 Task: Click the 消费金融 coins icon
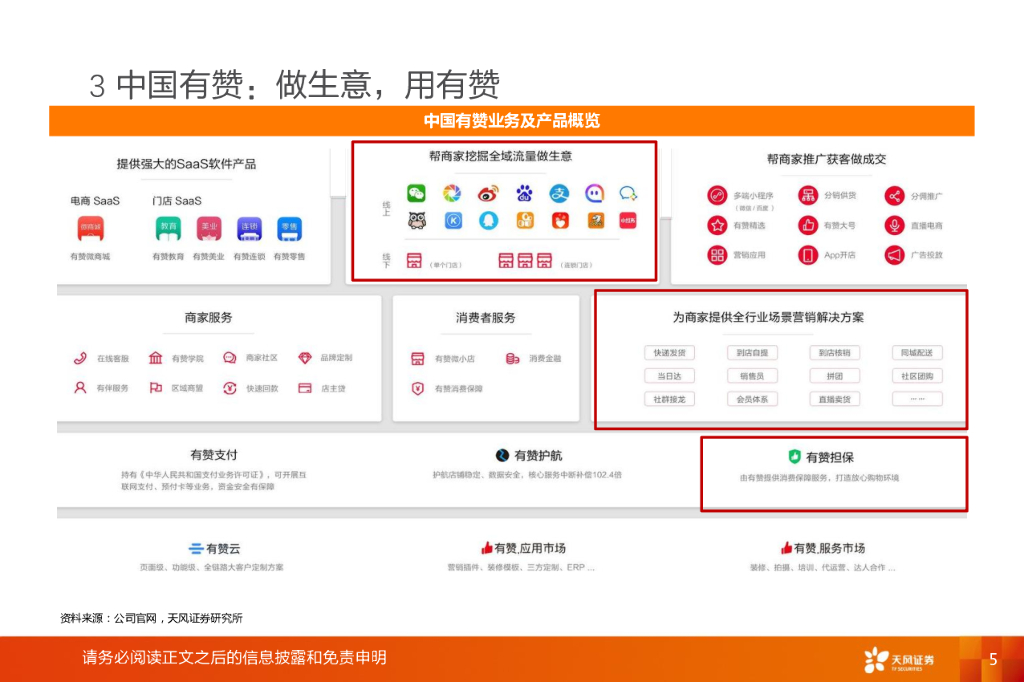(x=513, y=358)
